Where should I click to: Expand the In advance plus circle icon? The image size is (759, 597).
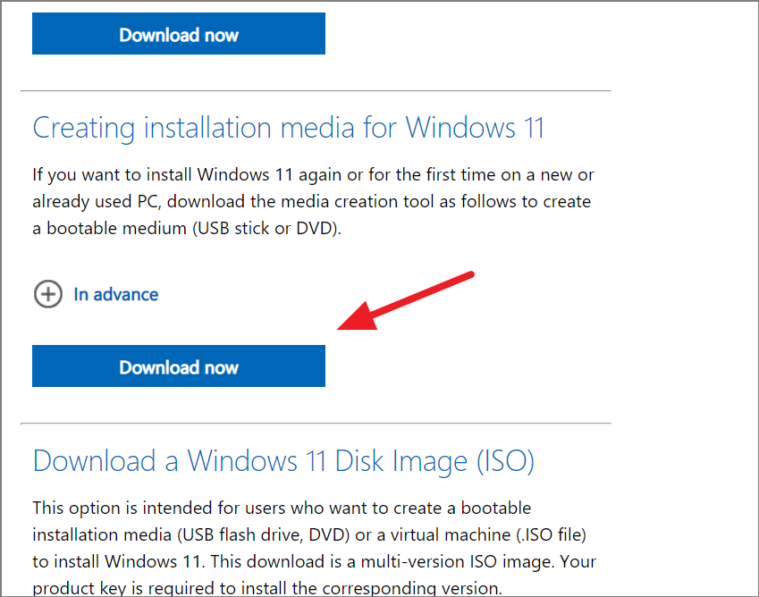point(48,294)
